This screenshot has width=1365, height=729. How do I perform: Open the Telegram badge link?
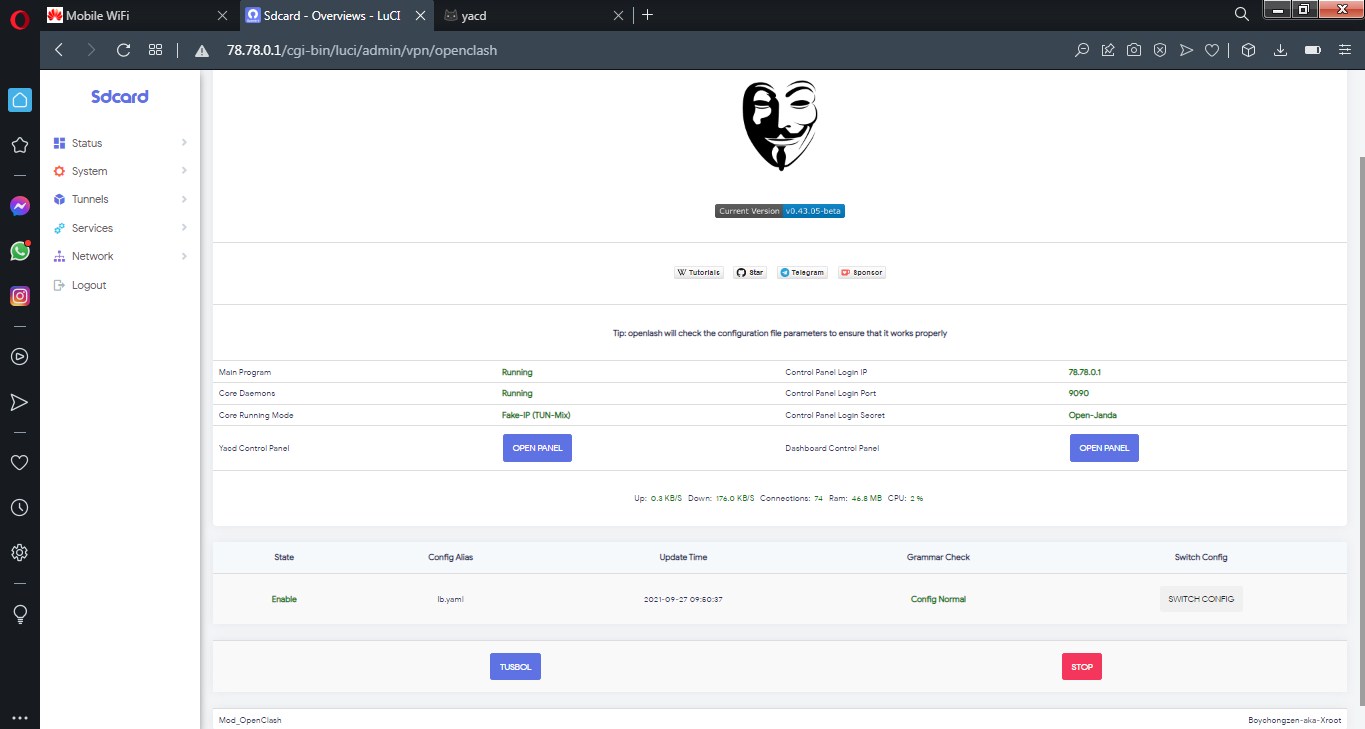802,272
